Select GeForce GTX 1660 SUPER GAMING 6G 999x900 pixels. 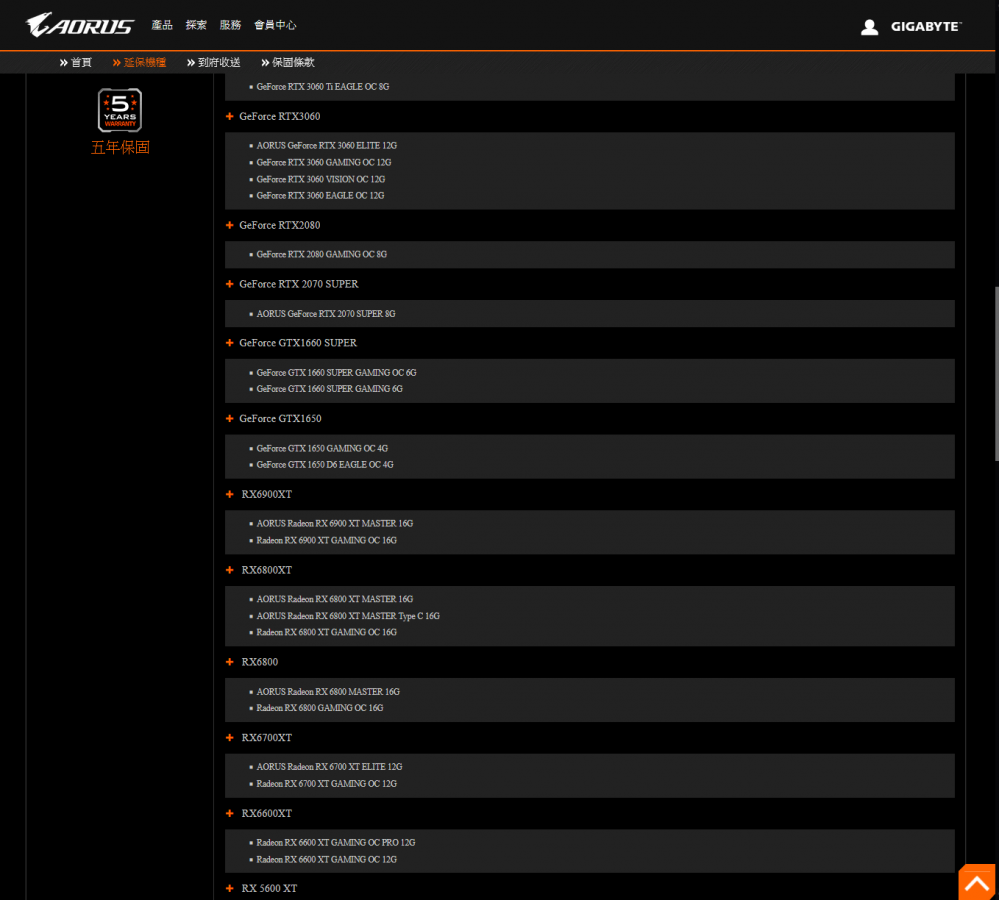[329, 389]
